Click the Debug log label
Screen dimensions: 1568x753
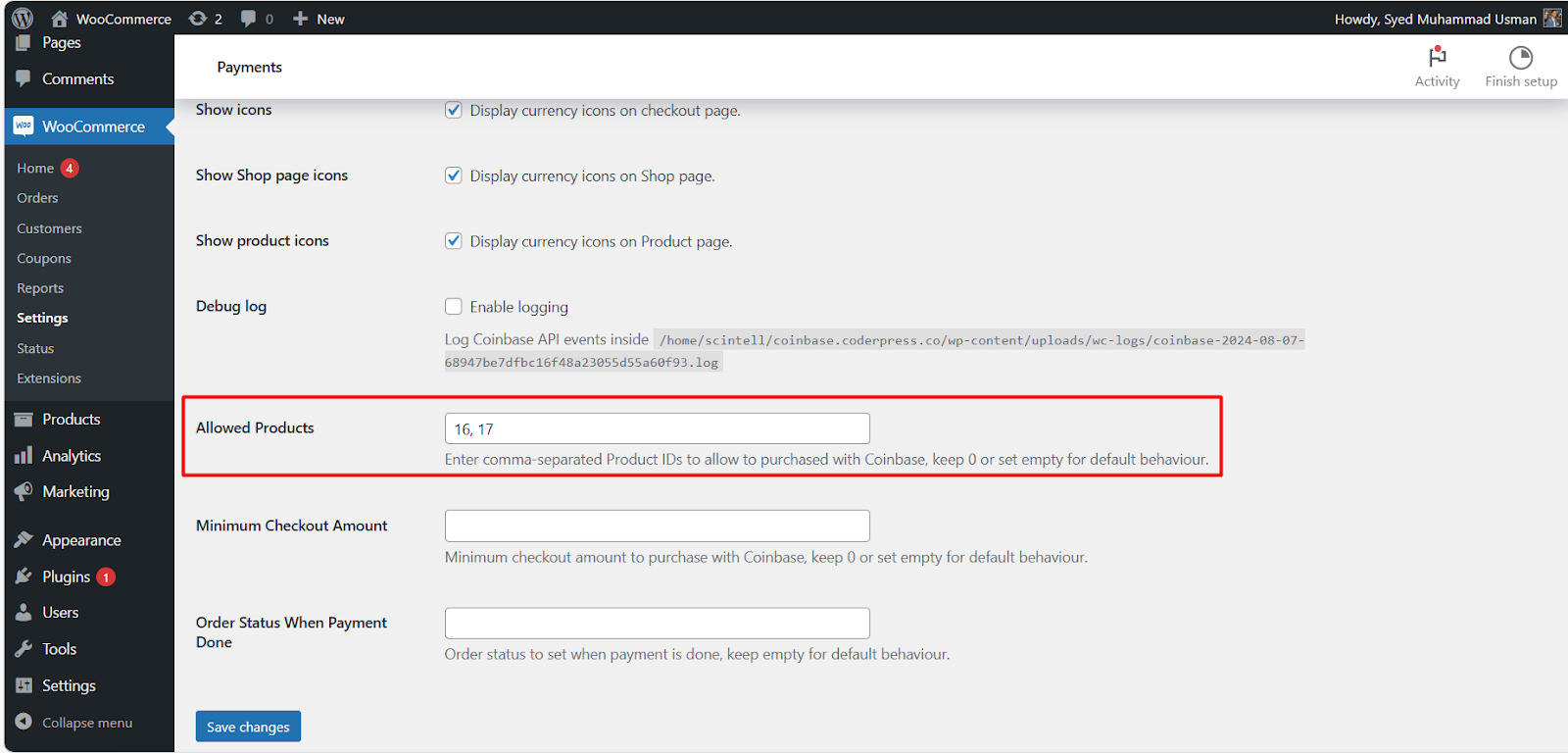[x=231, y=306]
